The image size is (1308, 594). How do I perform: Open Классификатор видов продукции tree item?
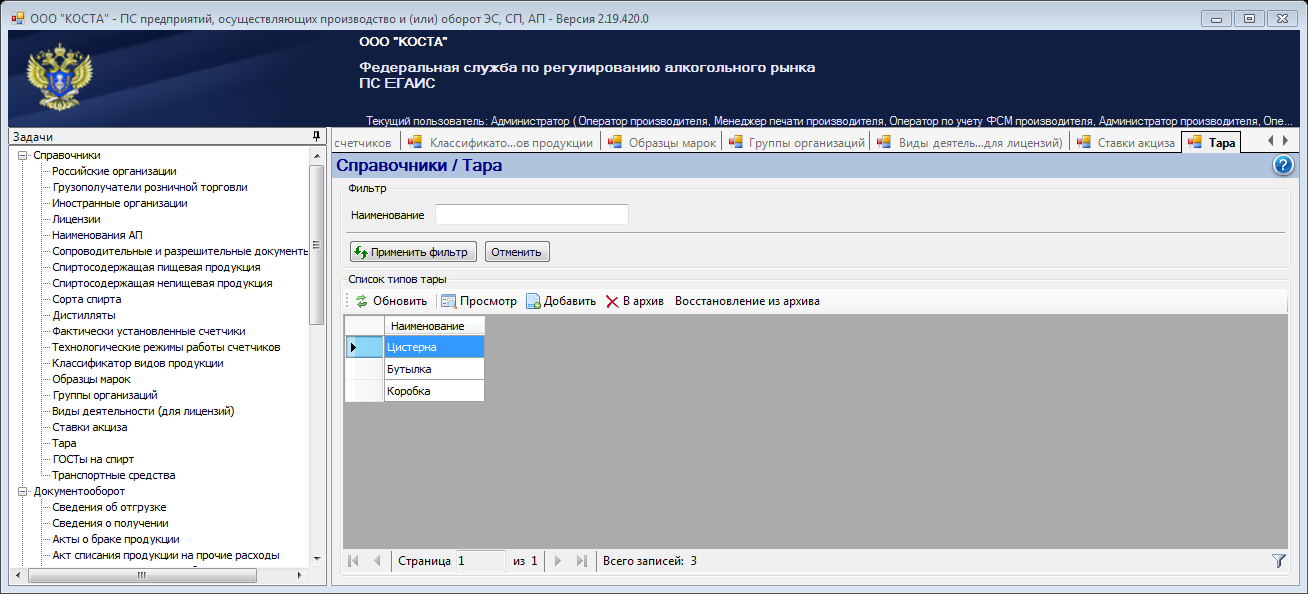point(138,363)
